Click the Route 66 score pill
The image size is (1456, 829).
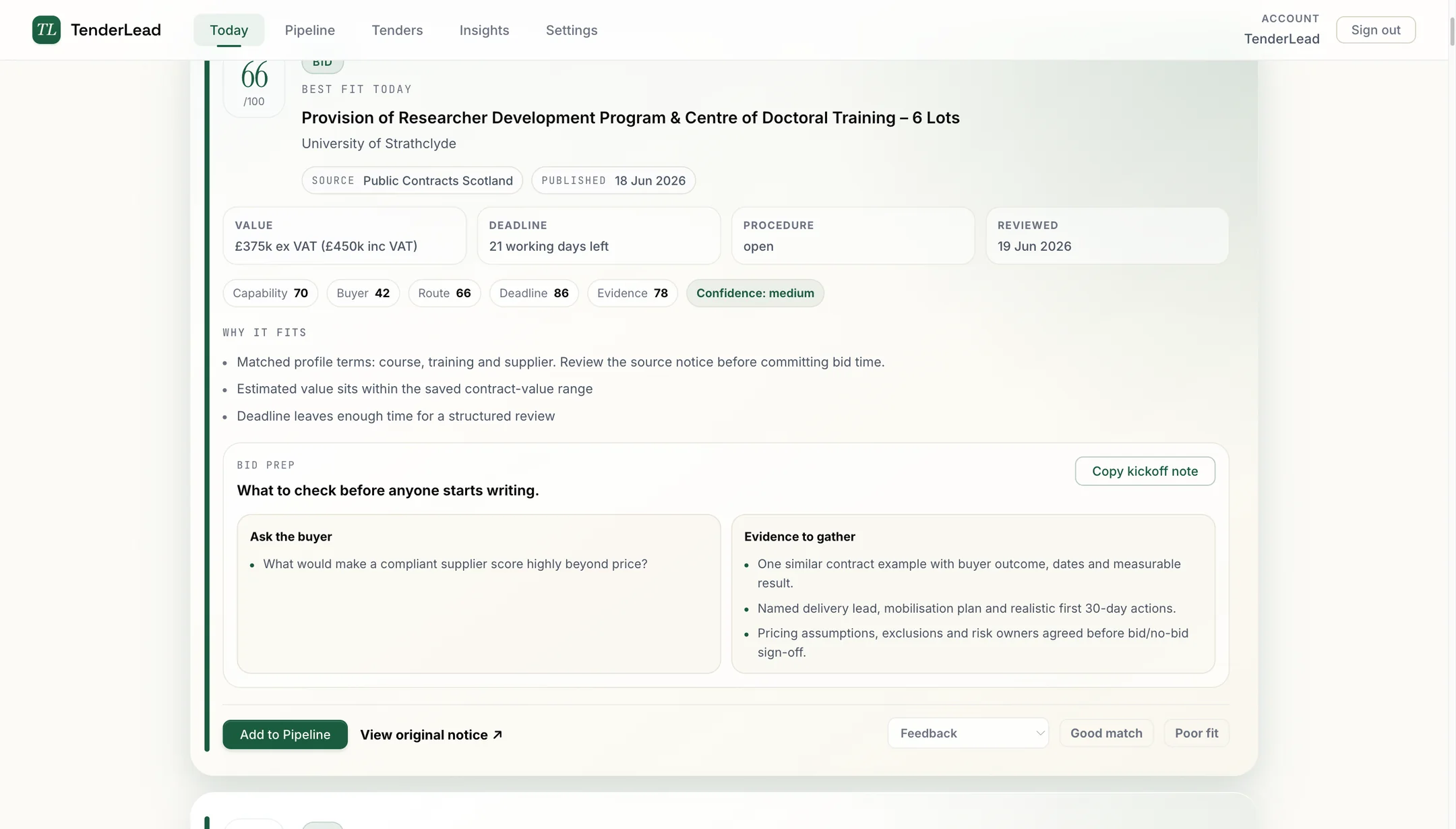444,293
